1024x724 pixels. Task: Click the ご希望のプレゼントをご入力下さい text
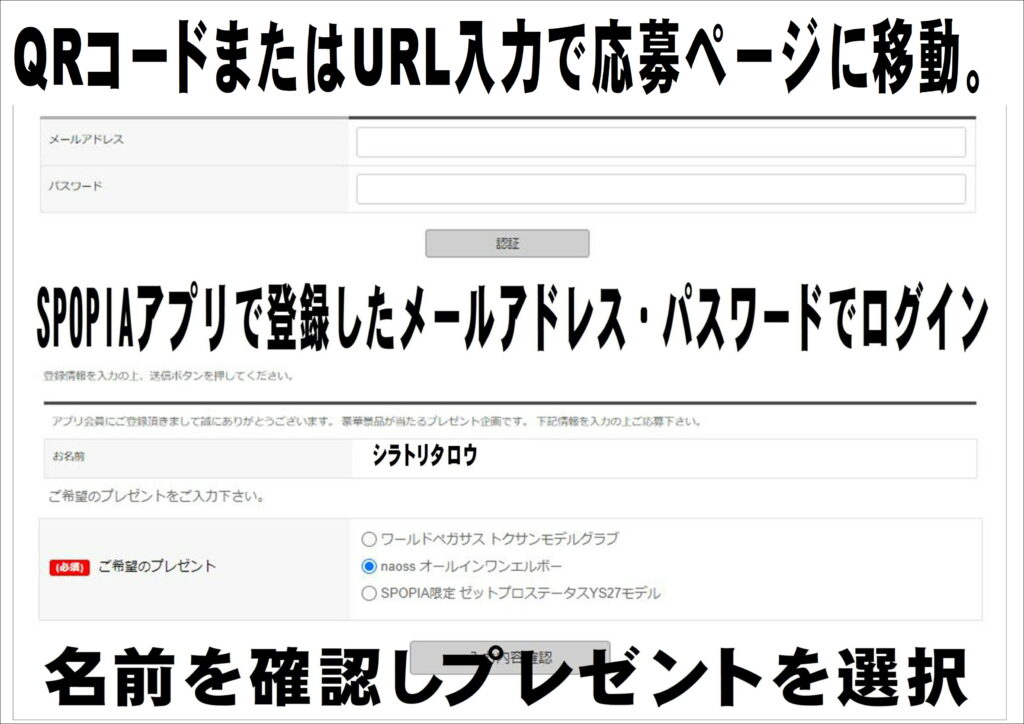coord(157,497)
